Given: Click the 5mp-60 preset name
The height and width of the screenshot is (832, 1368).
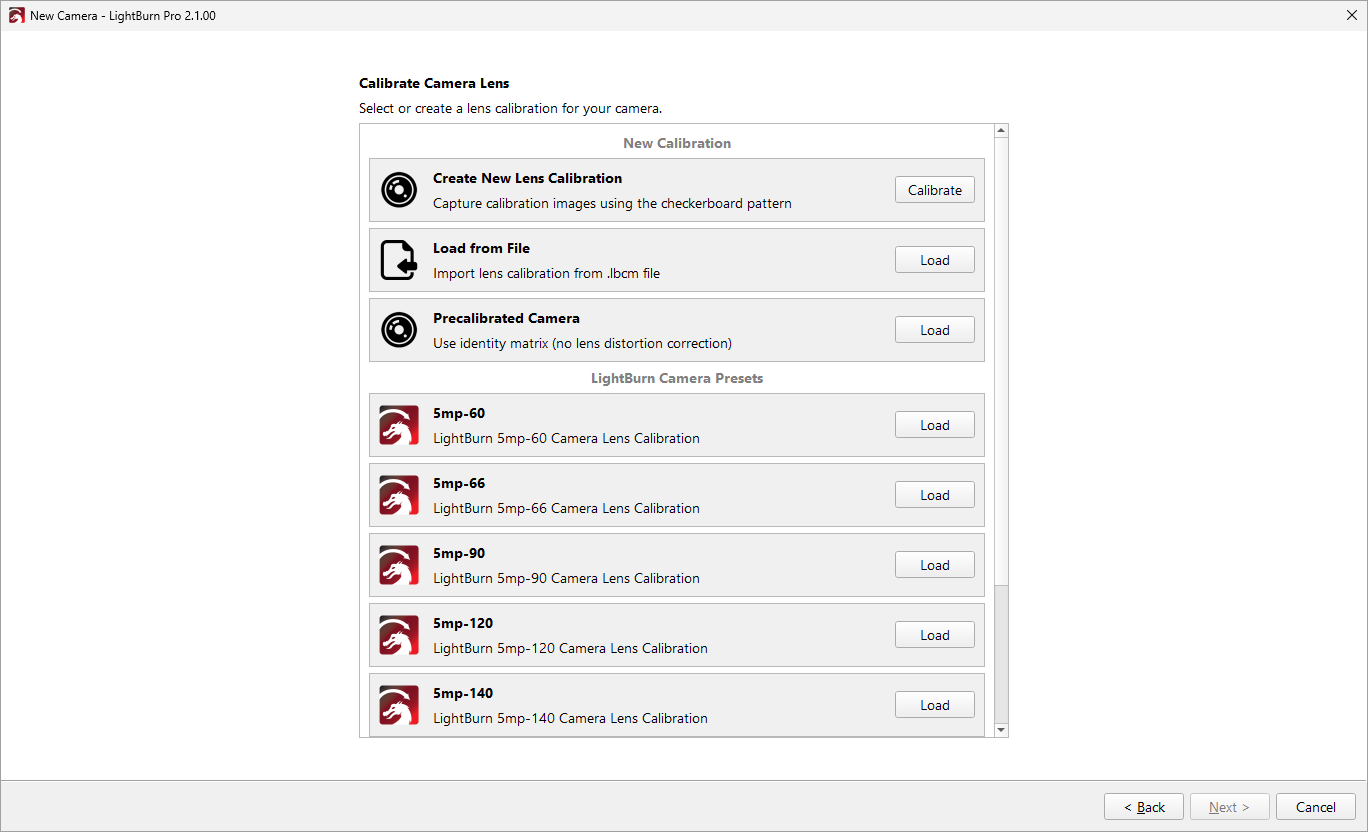Looking at the screenshot, I should [459, 413].
